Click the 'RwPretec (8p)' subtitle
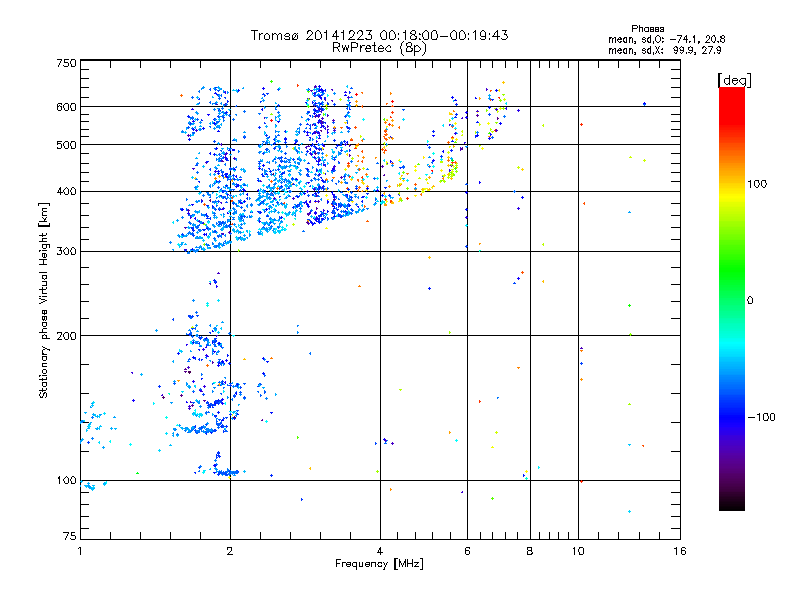The width and height of the screenshot is (800, 600). pyautogui.click(x=379, y=48)
